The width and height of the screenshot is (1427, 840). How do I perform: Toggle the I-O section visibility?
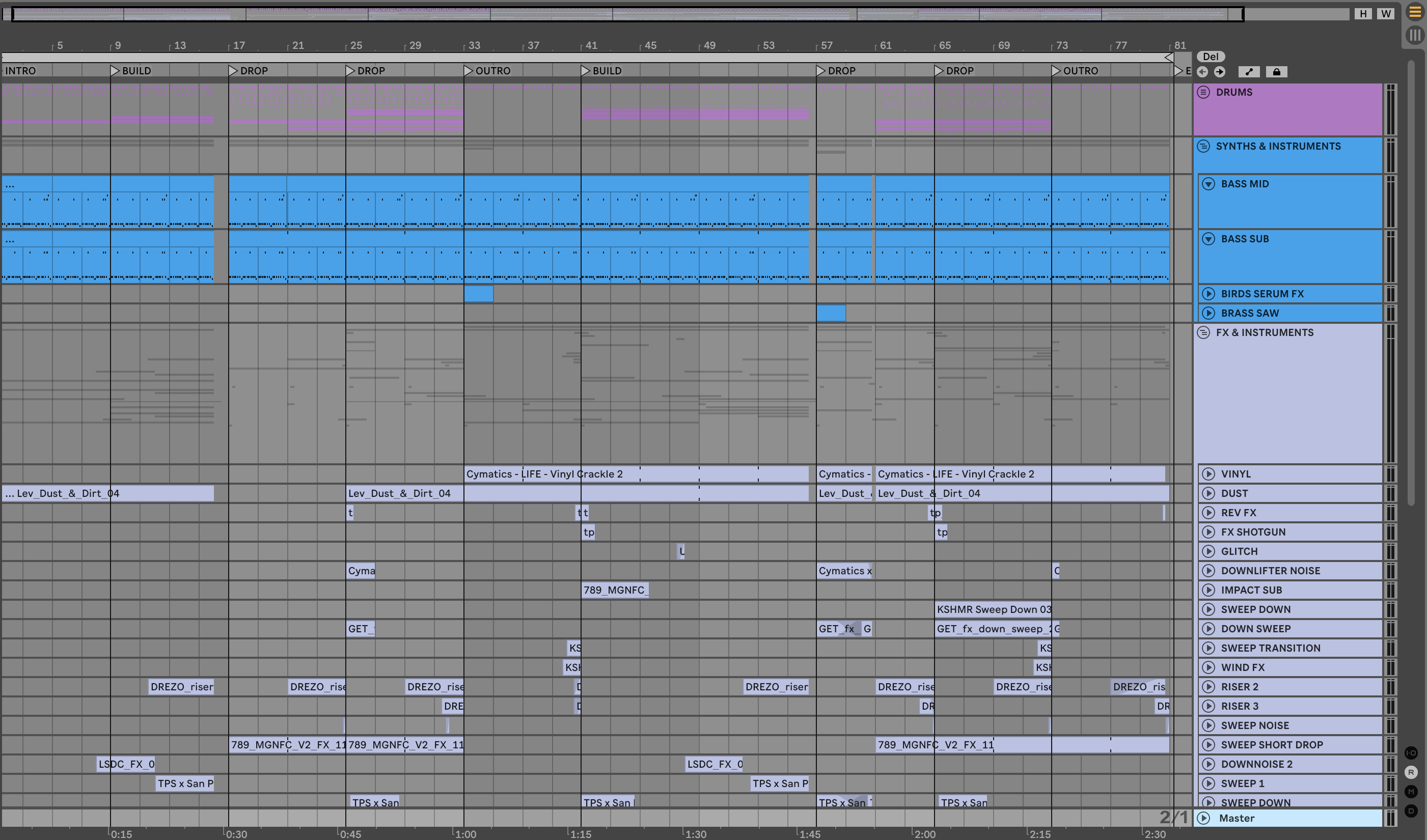(1411, 753)
